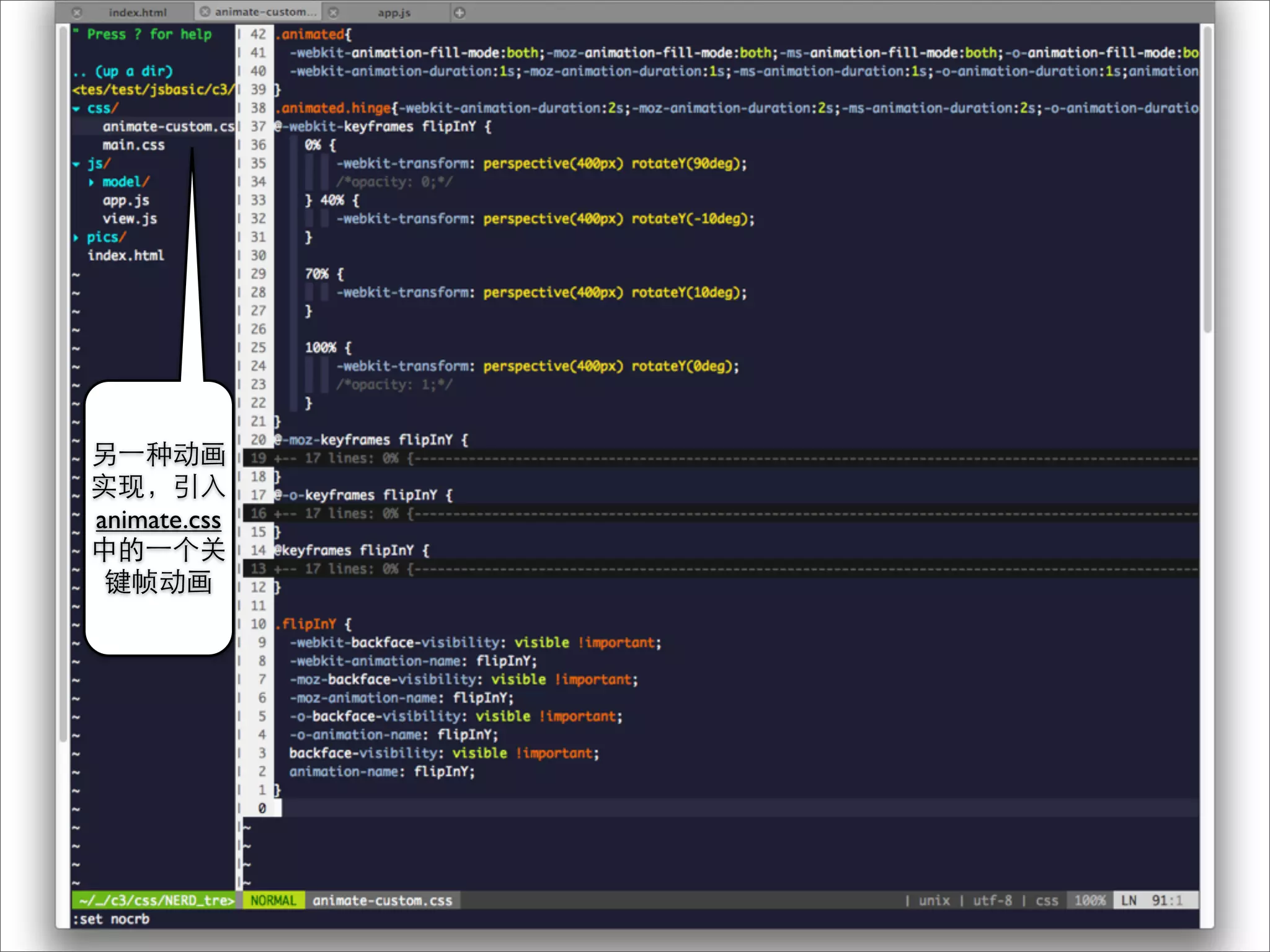This screenshot has height=952, width=1270.
Task: Close the animate-custom tab
Action: 205,12
